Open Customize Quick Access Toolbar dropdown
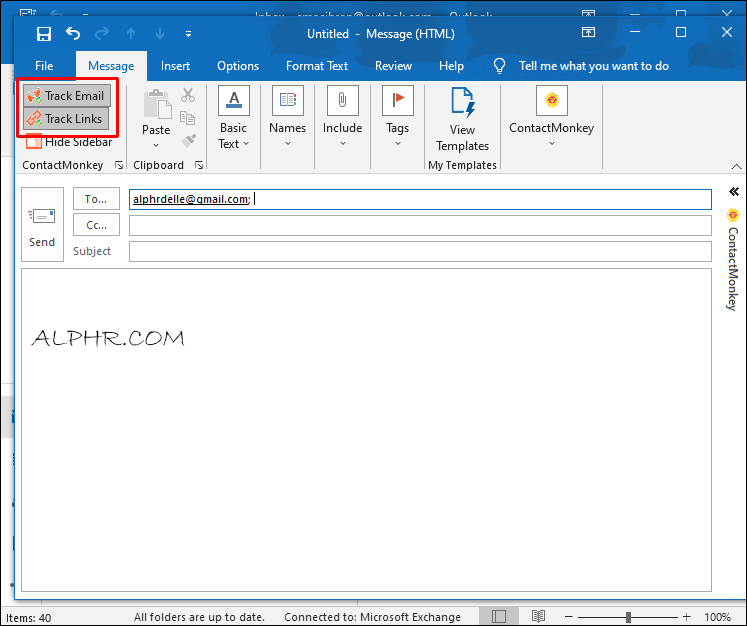This screenshot has width=747, height=626. (x=189, y=34)
